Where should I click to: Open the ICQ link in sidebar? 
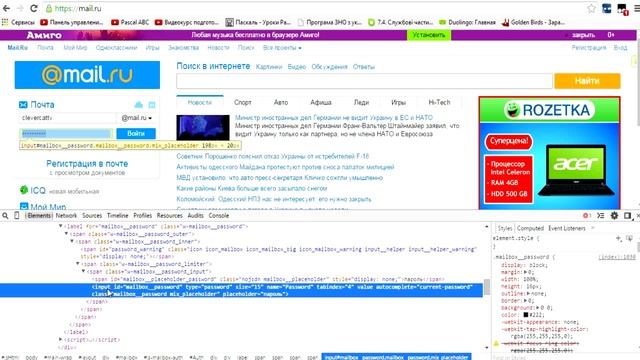tap(38, 191)
